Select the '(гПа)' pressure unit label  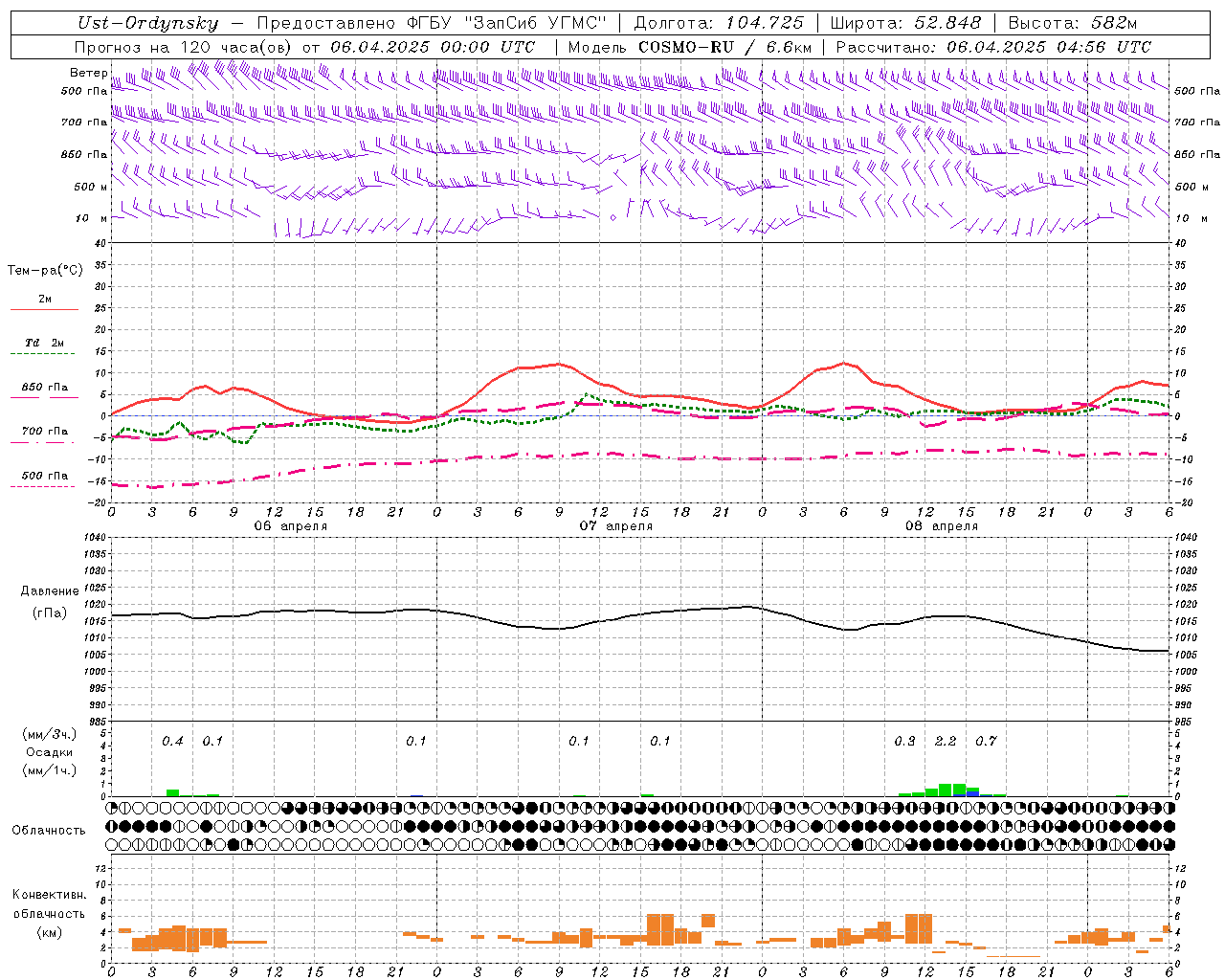coord(50,612)
